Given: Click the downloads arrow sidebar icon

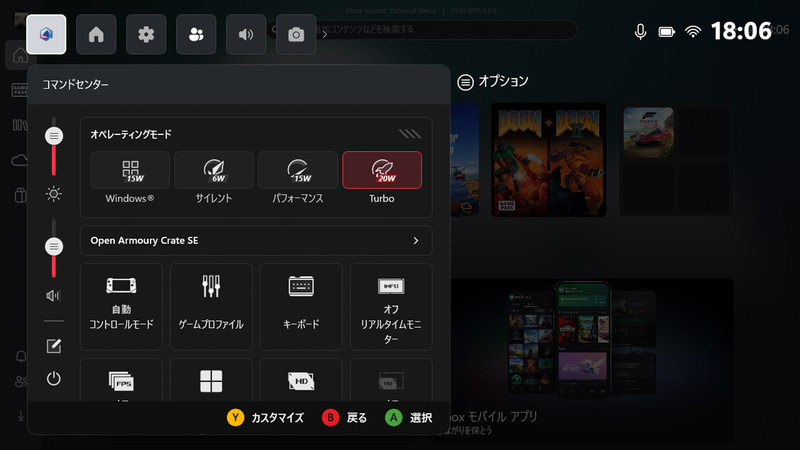Looking at the screenshot, I should tap(21, 417).
